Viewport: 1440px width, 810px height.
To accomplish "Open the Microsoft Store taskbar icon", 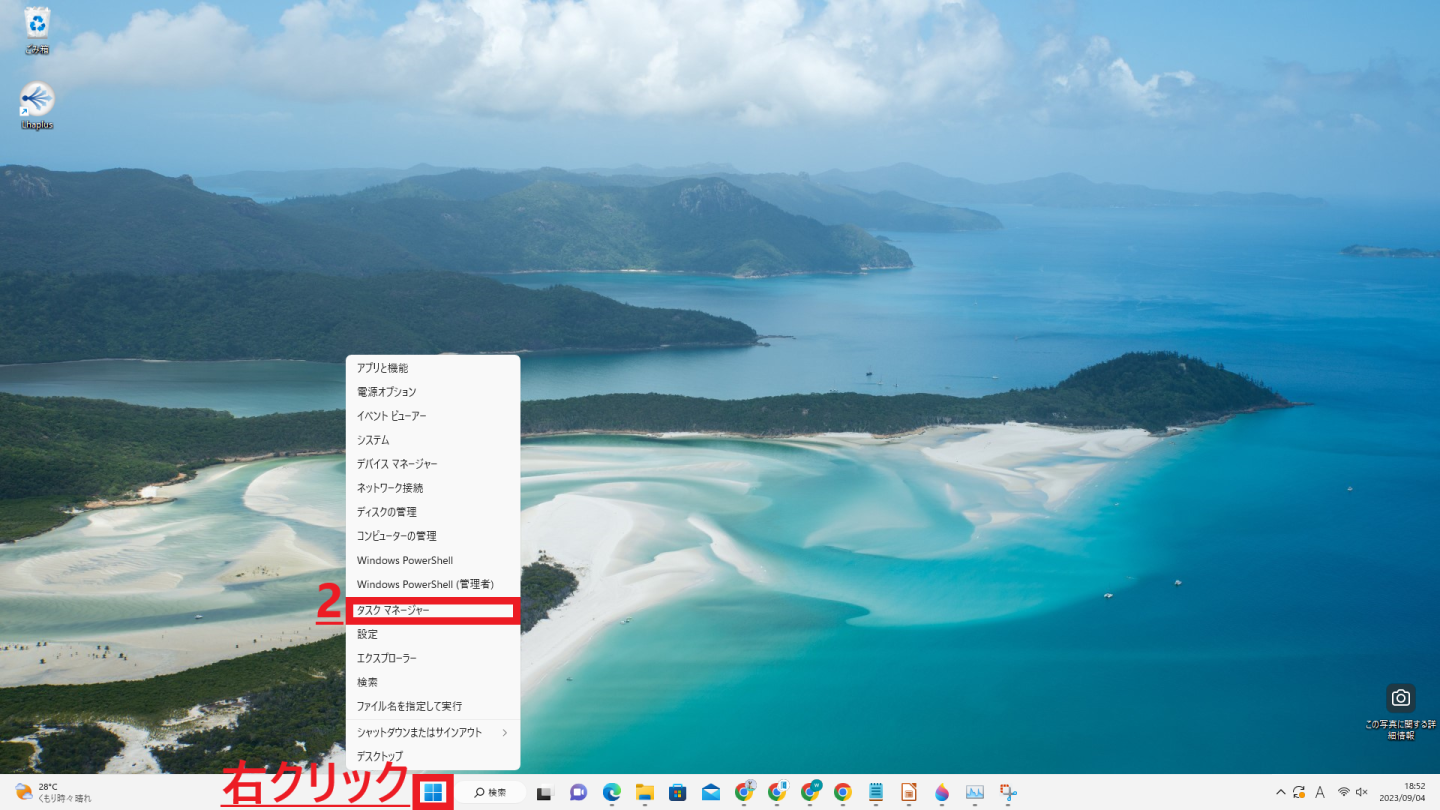I will click(678, 792).
